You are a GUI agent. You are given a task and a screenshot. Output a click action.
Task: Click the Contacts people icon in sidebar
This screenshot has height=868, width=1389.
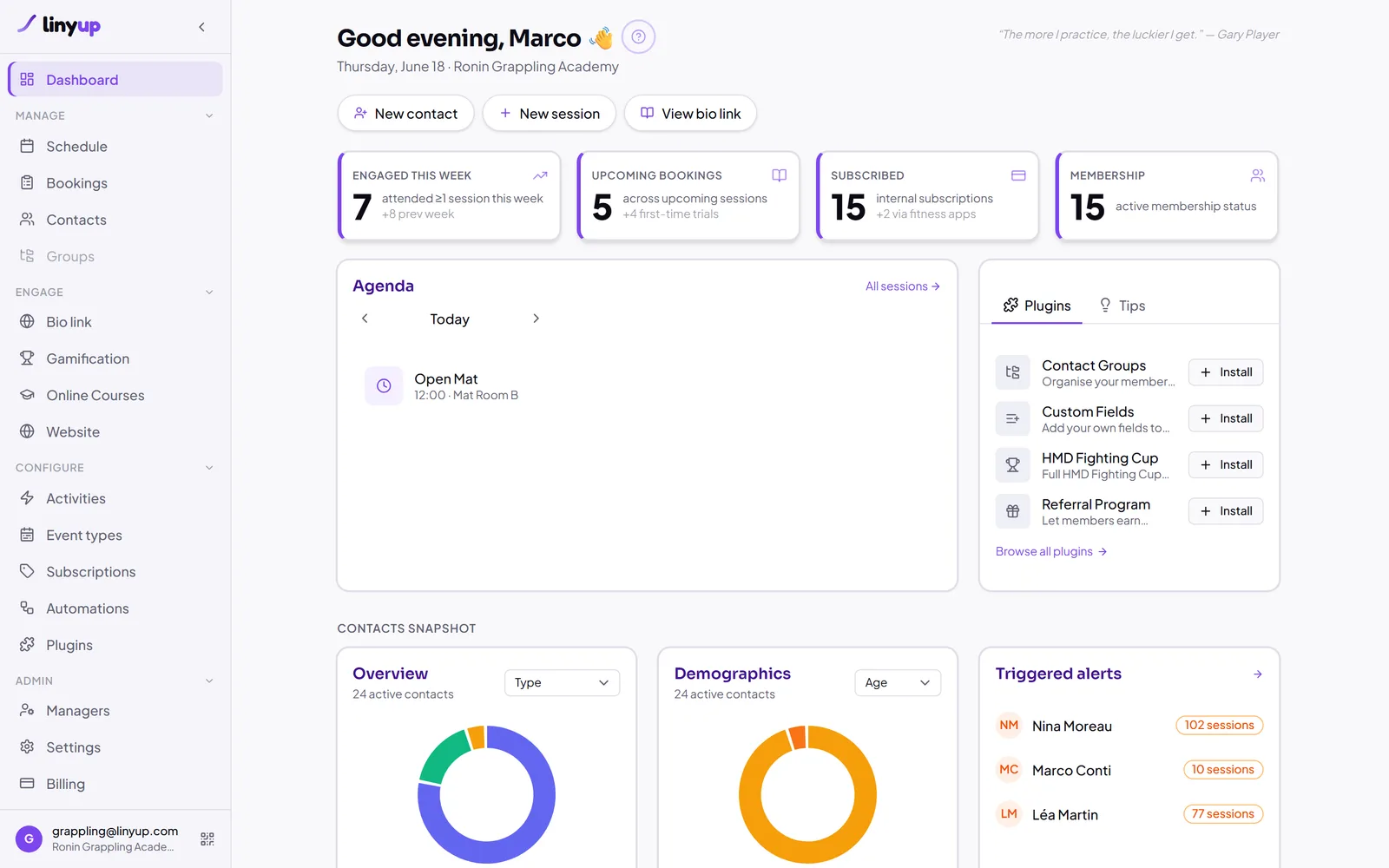point(27,219)
